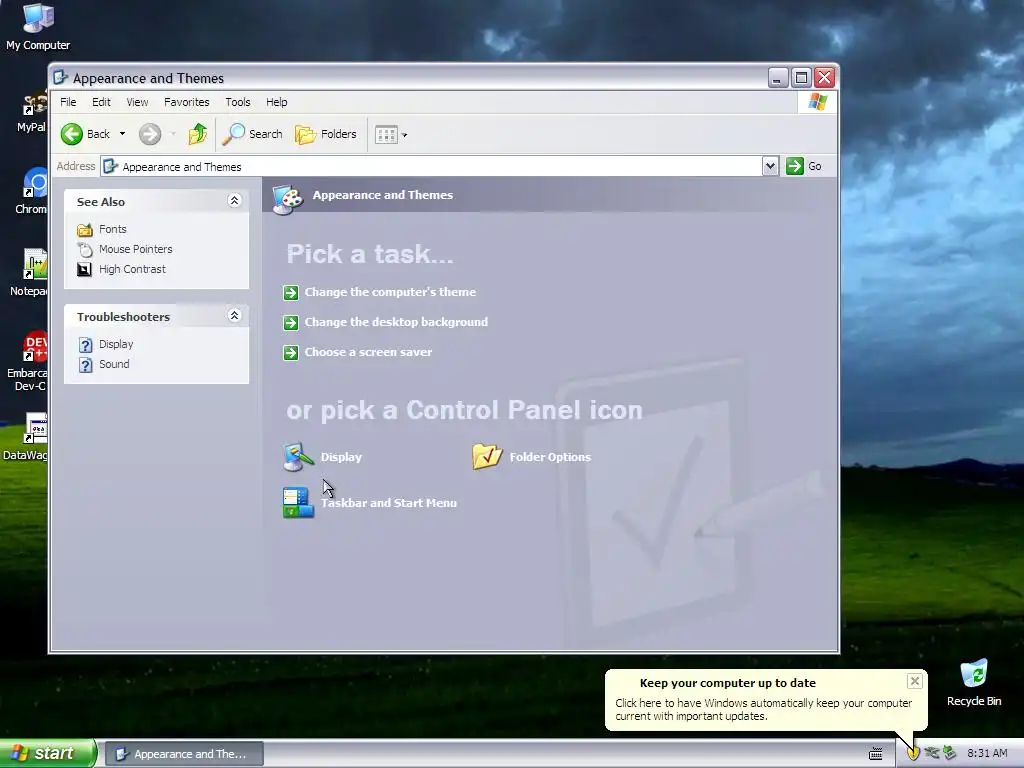Open High Contrast settings link
Image resolution: width=1024 pixels, height=768 pixels.
pos(132,269)
